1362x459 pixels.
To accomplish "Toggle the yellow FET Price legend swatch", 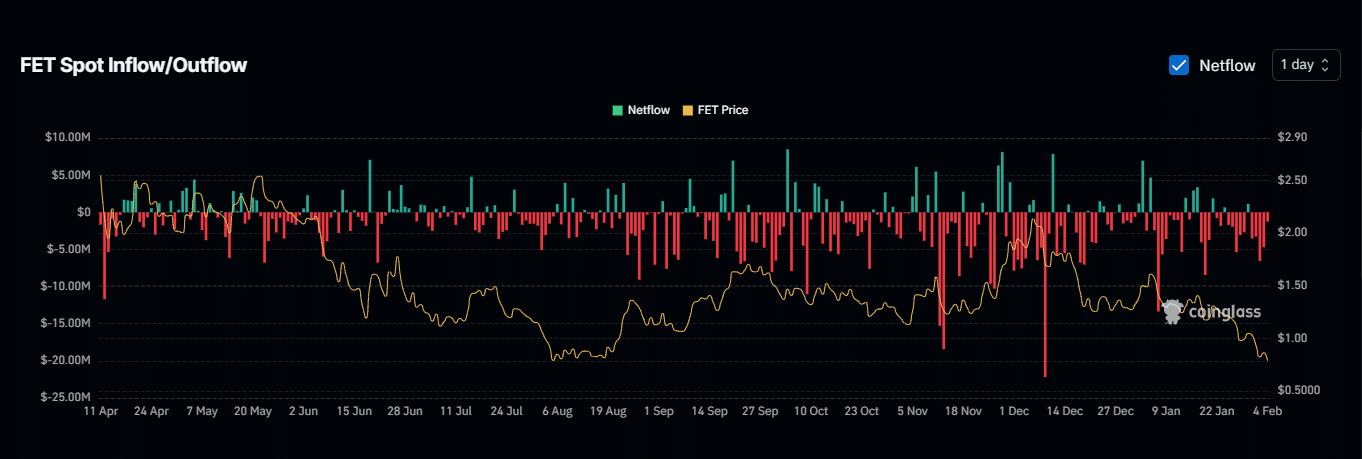I will 687,110.
